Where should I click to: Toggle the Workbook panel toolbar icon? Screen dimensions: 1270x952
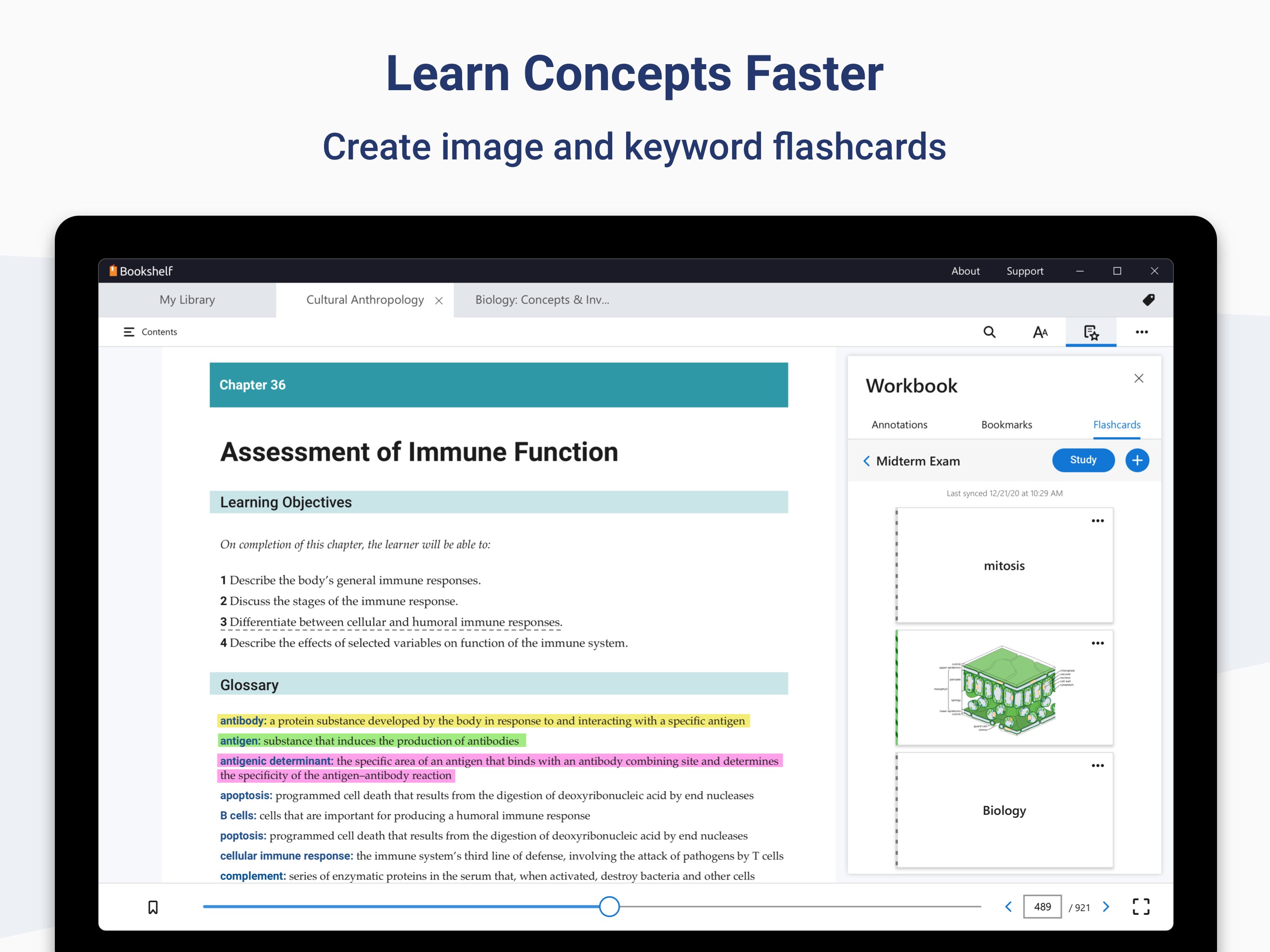(1090, 332)
